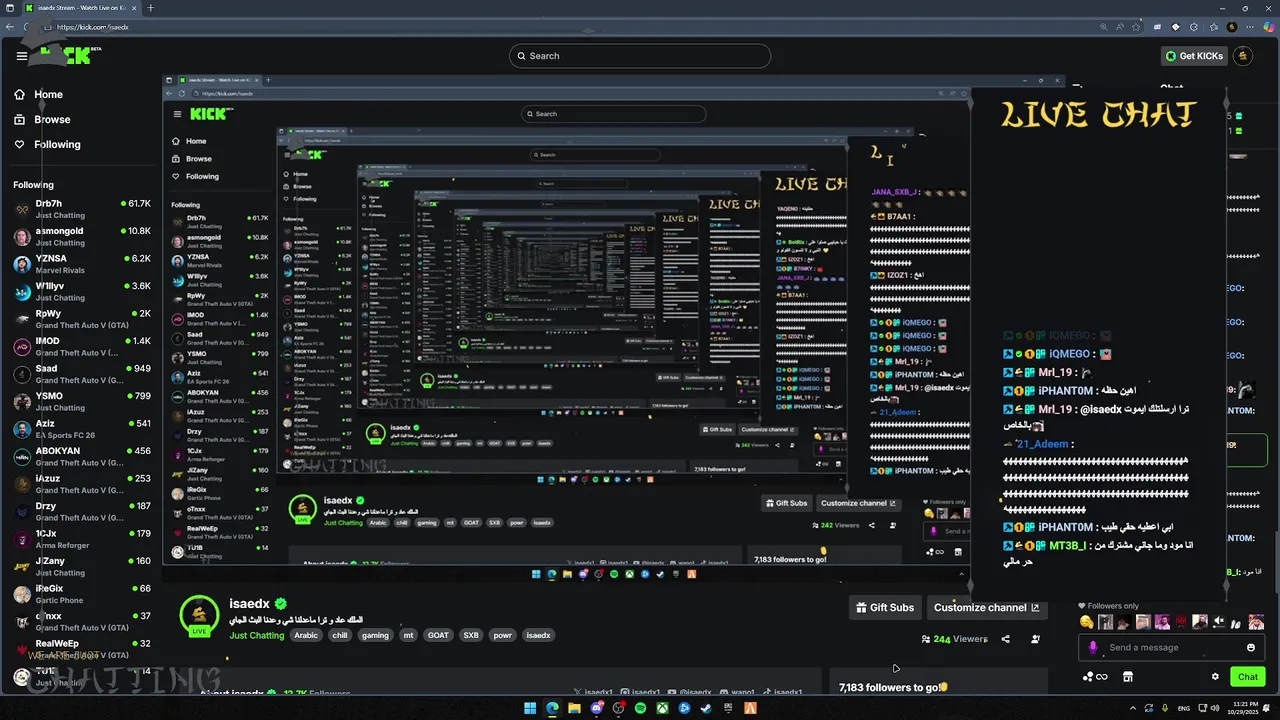The image size is (1280, 720).
Task: Open a new browser tab with plus
Action: [x=151, y=8]
